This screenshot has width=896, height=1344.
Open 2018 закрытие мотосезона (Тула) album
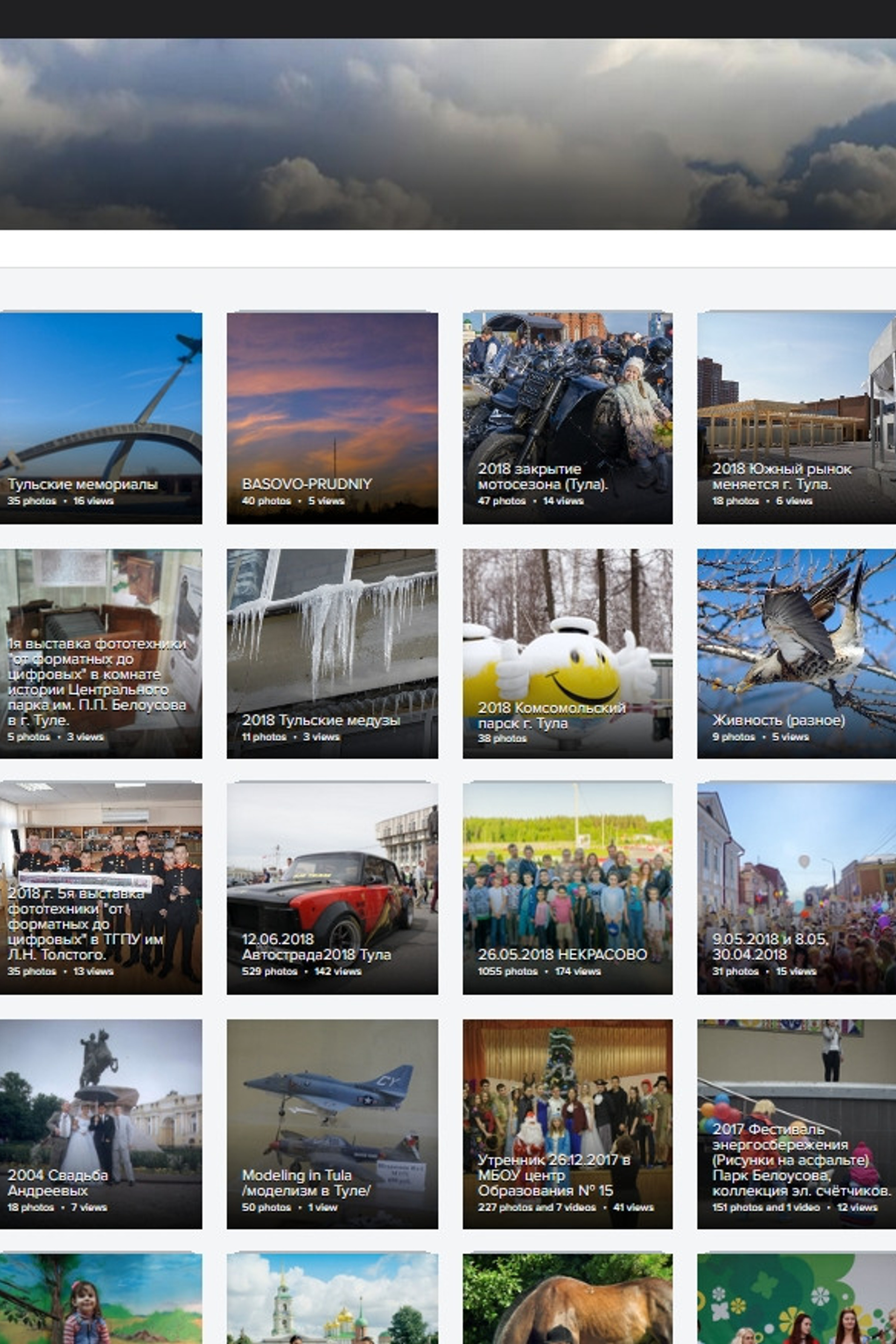pos(567,417)
